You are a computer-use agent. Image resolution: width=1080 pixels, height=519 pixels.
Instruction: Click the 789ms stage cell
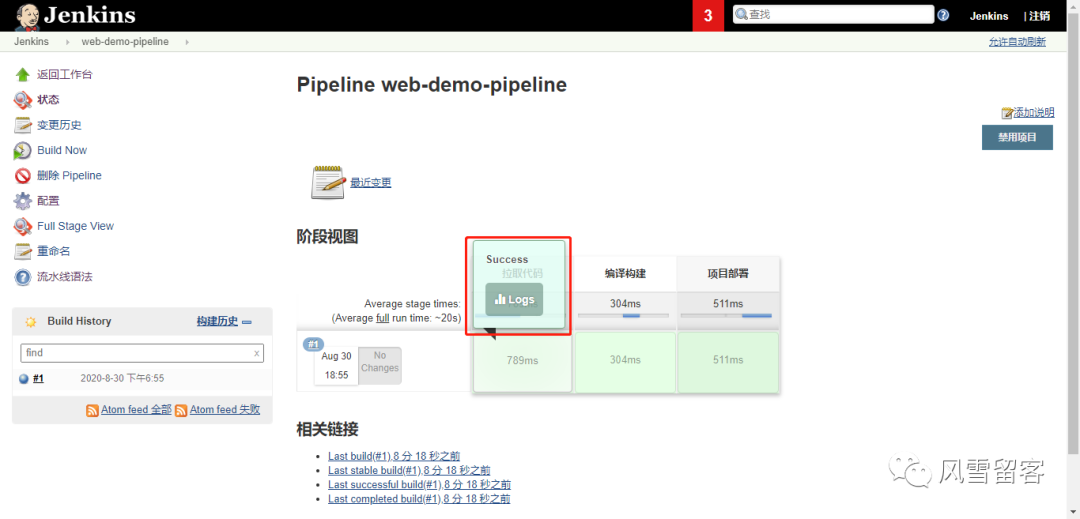pos(522,362)
